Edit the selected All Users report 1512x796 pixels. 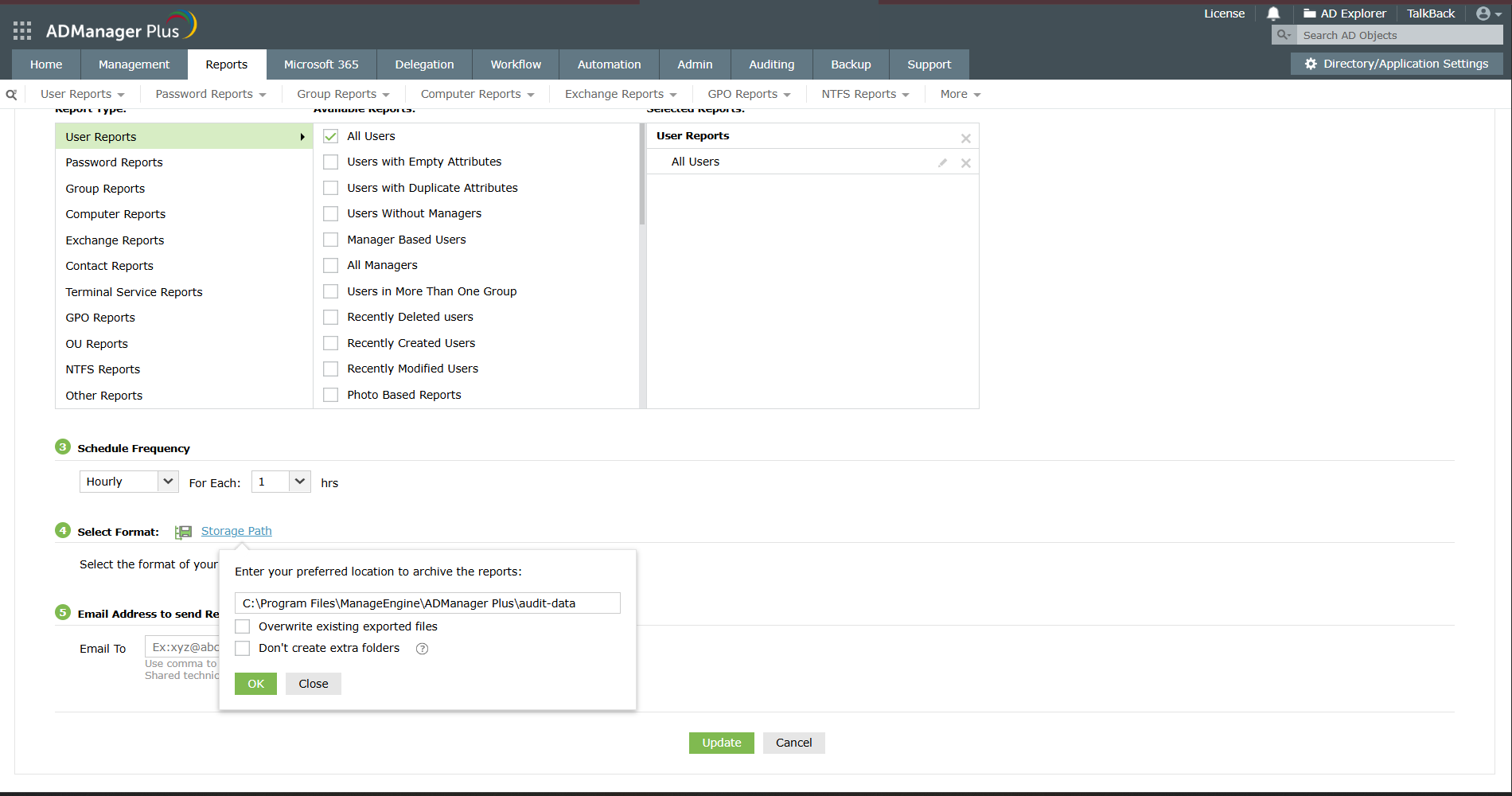coord(942,162)
